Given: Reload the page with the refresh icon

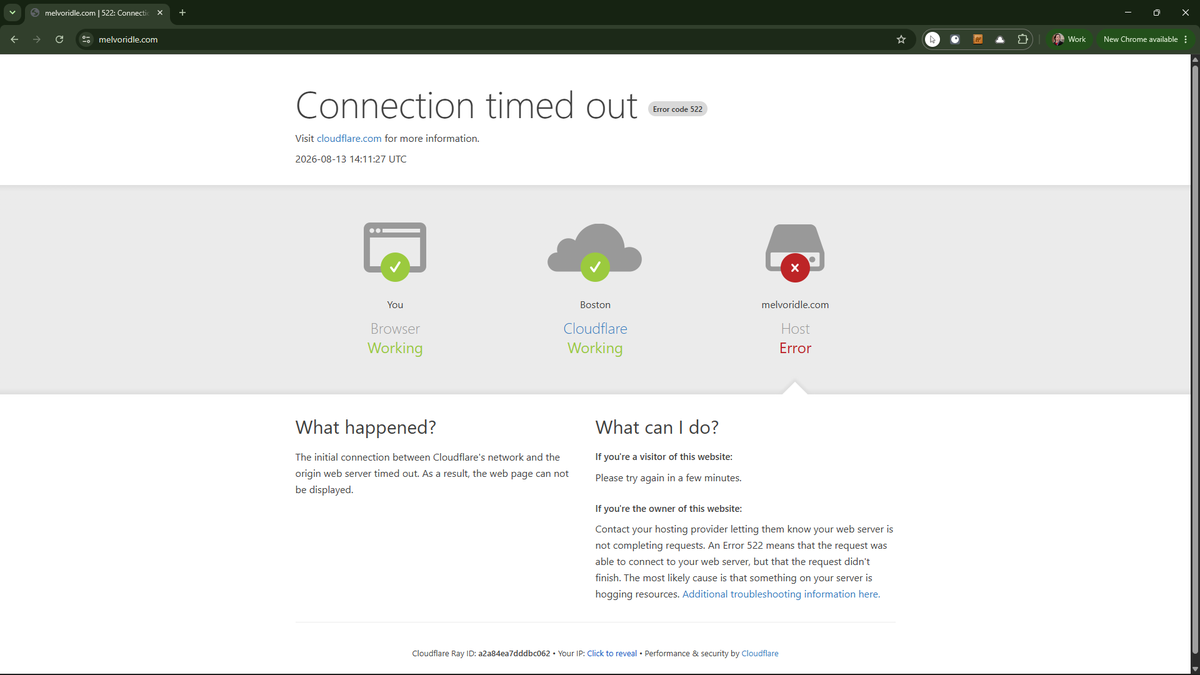Looking at the screenshot, I should tap(60, 39).
